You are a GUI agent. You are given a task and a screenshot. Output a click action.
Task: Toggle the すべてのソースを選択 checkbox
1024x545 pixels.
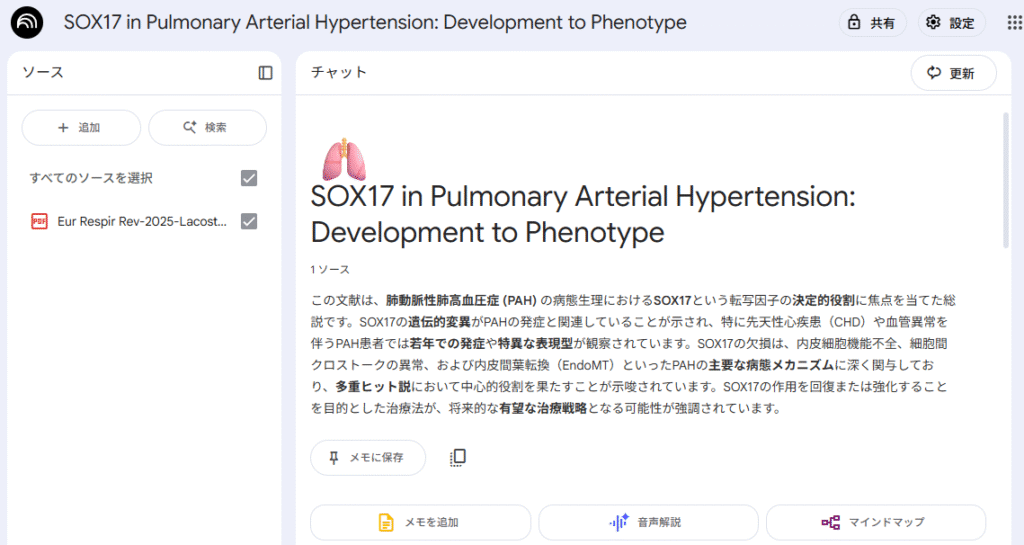click(x=249, y=178)
